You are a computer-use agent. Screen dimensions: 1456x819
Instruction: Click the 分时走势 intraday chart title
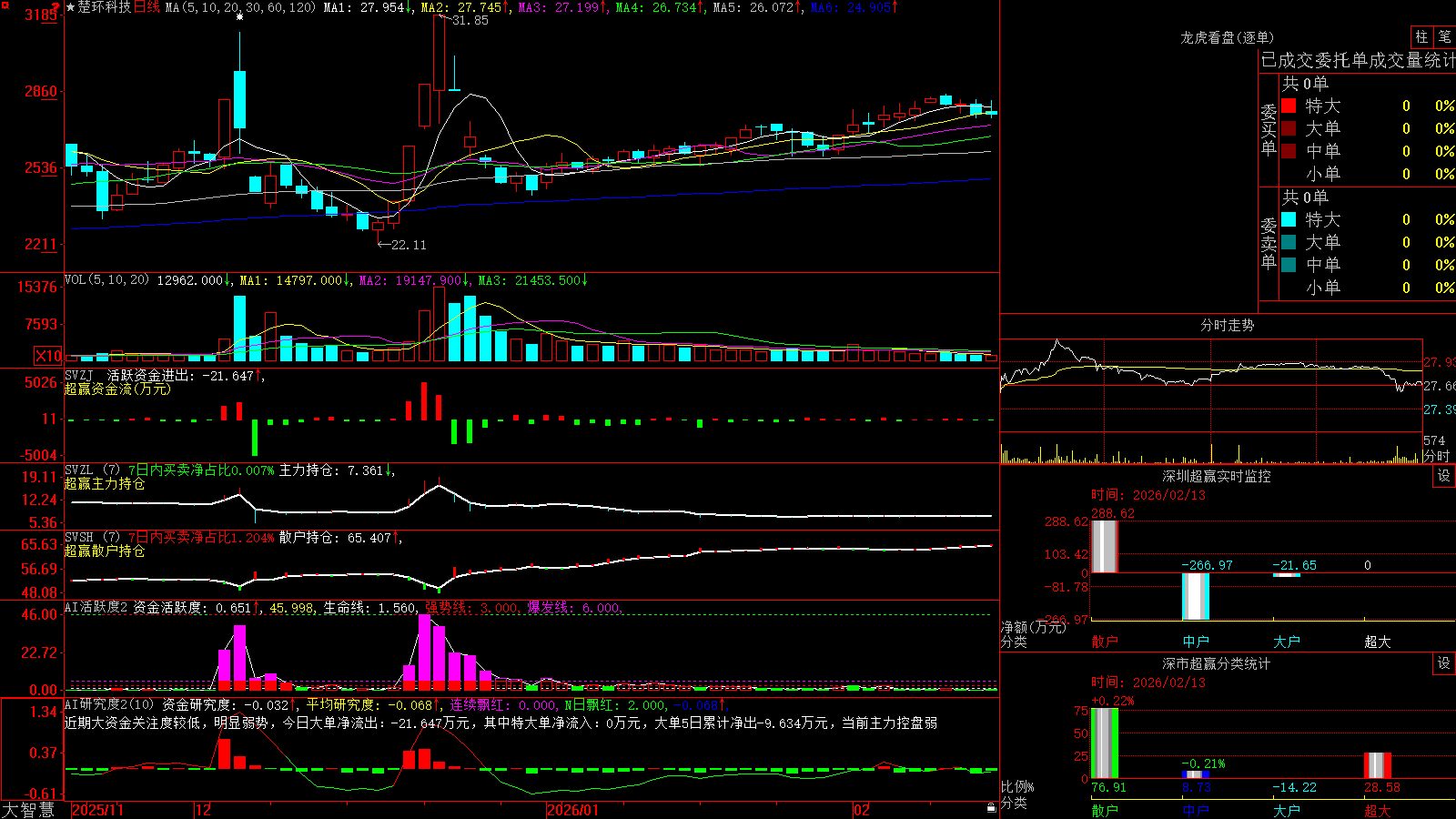pyautogui.click(x=1227, y=325)
